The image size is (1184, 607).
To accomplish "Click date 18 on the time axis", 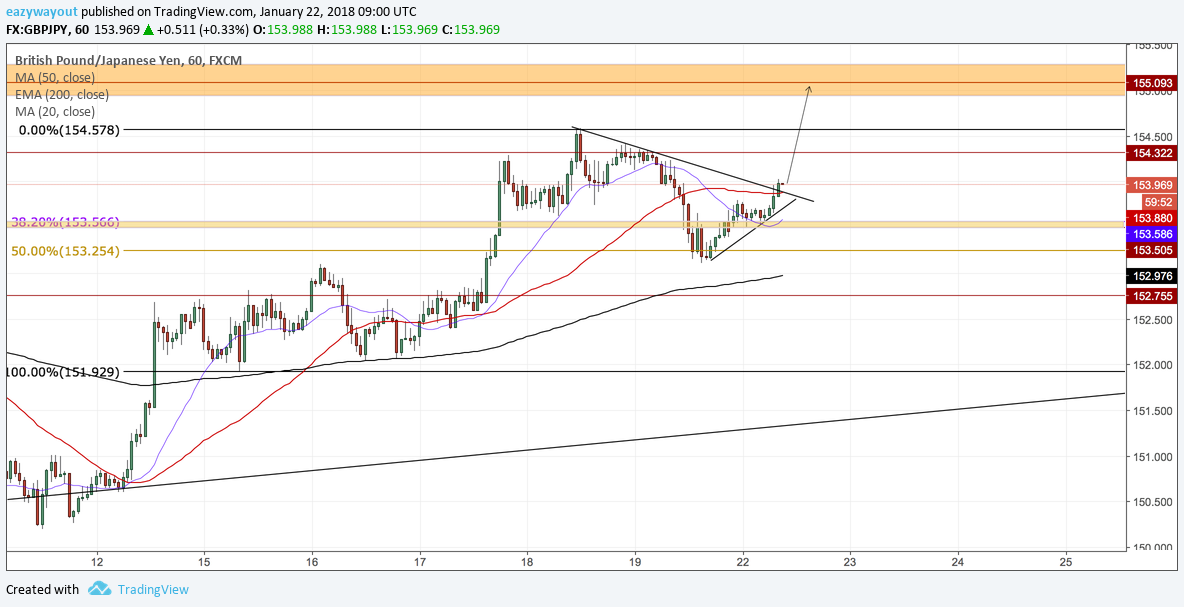I will tap(527, 562).
